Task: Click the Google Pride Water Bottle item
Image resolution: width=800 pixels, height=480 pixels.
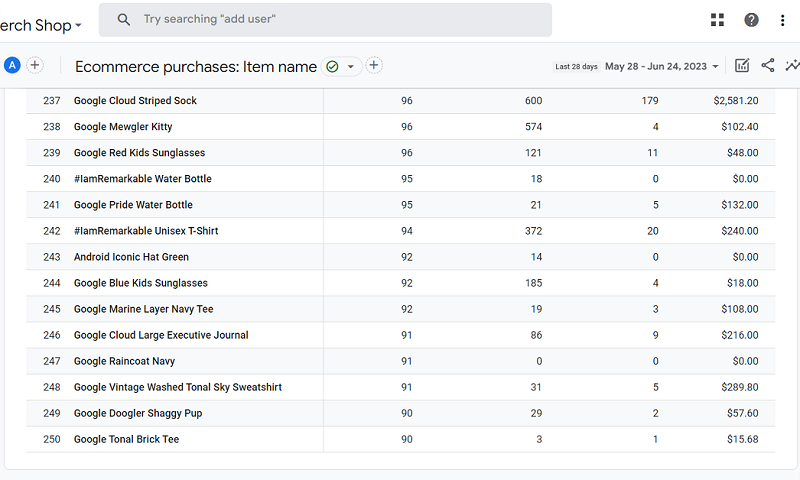Action: click(133, 205)
